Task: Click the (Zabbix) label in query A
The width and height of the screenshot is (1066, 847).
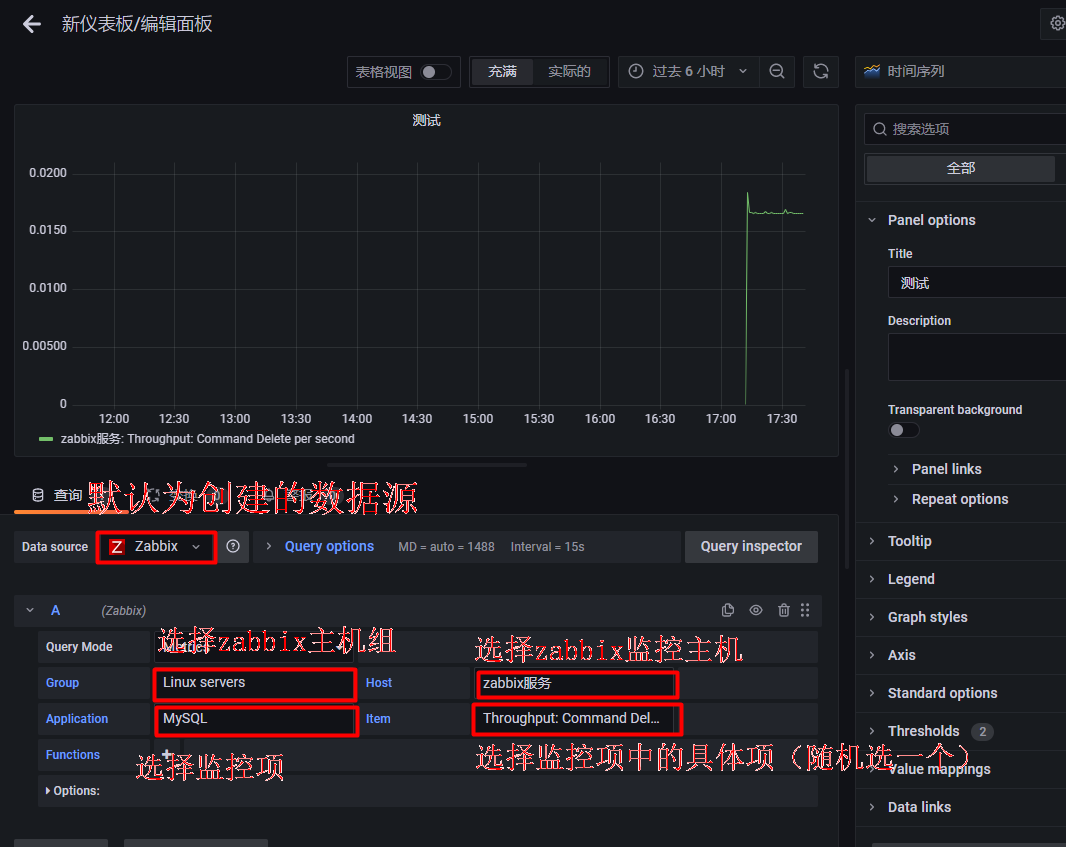Action: coord(124,610)
